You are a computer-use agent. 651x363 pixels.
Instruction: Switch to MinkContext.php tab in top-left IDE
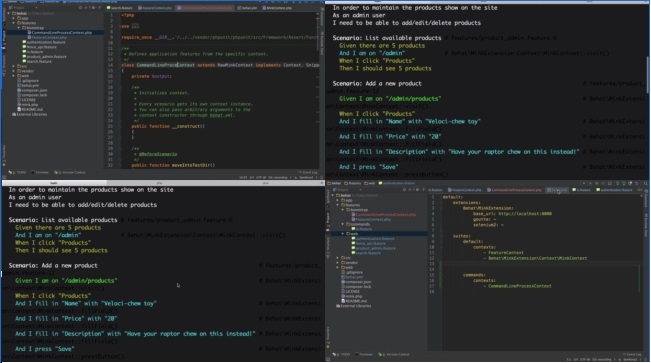pyautogui.click(x=277, y=8)
